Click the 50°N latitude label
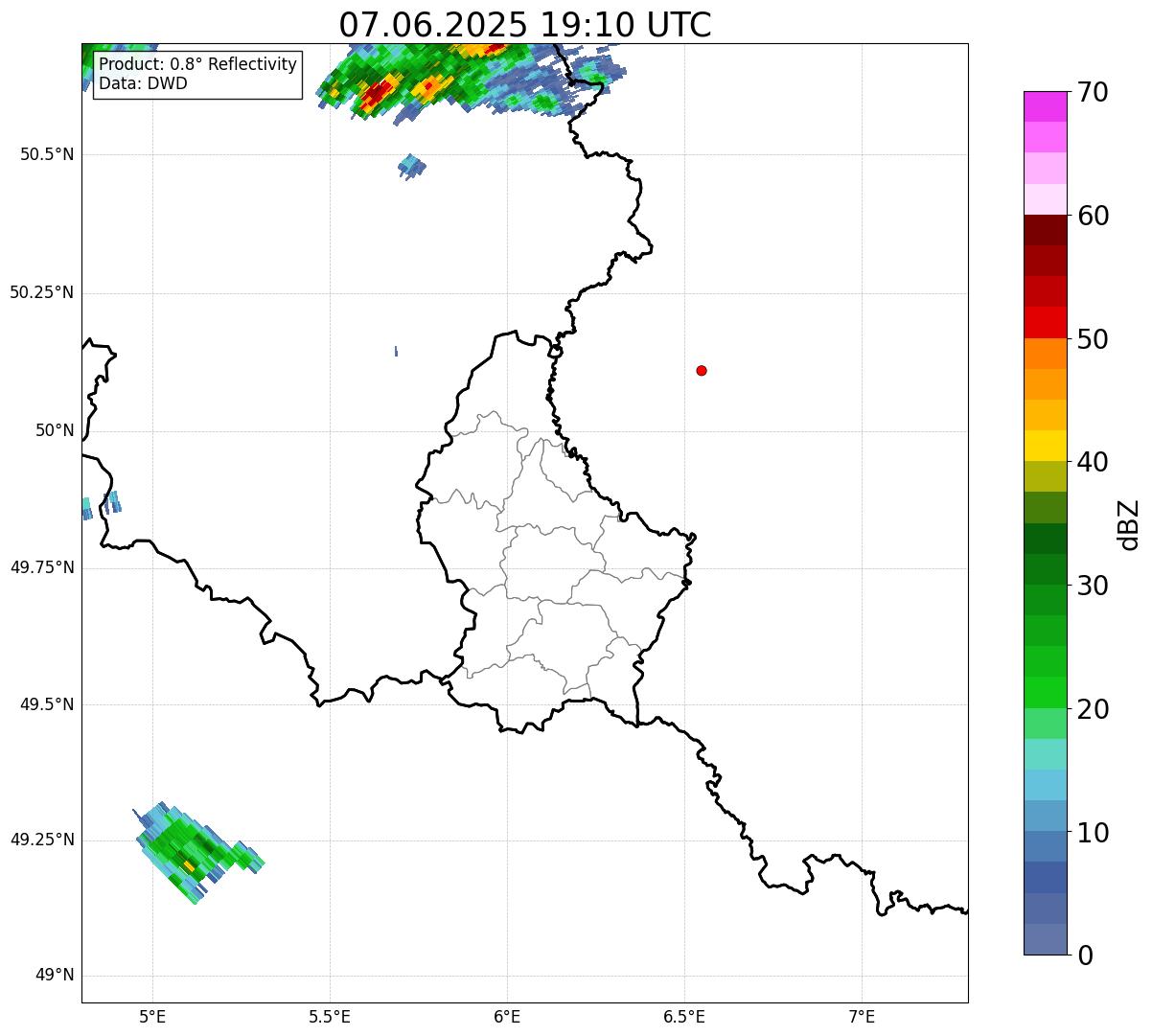This screenshot has width=1152, height=1036. (55, 430)
